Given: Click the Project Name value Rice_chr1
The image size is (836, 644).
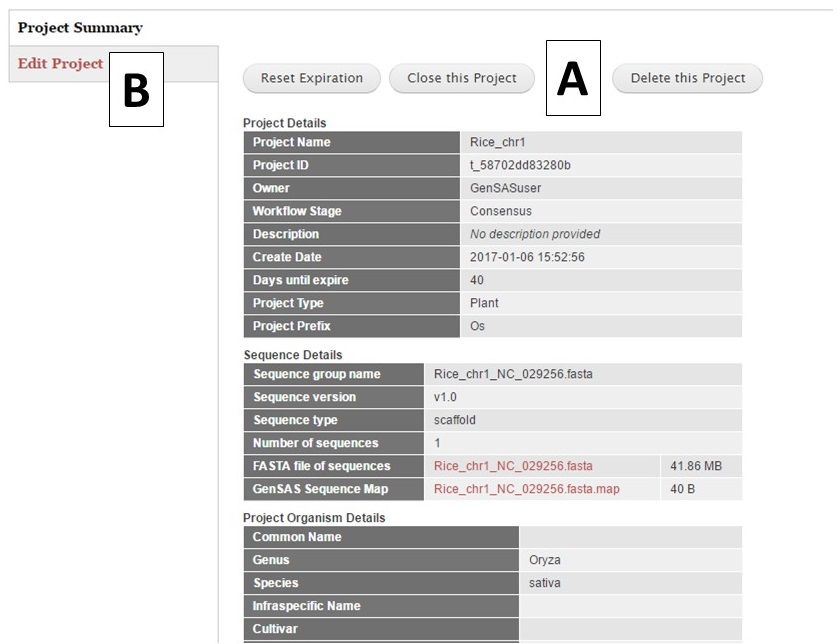Looking at the screenshot, I should 497,142.
